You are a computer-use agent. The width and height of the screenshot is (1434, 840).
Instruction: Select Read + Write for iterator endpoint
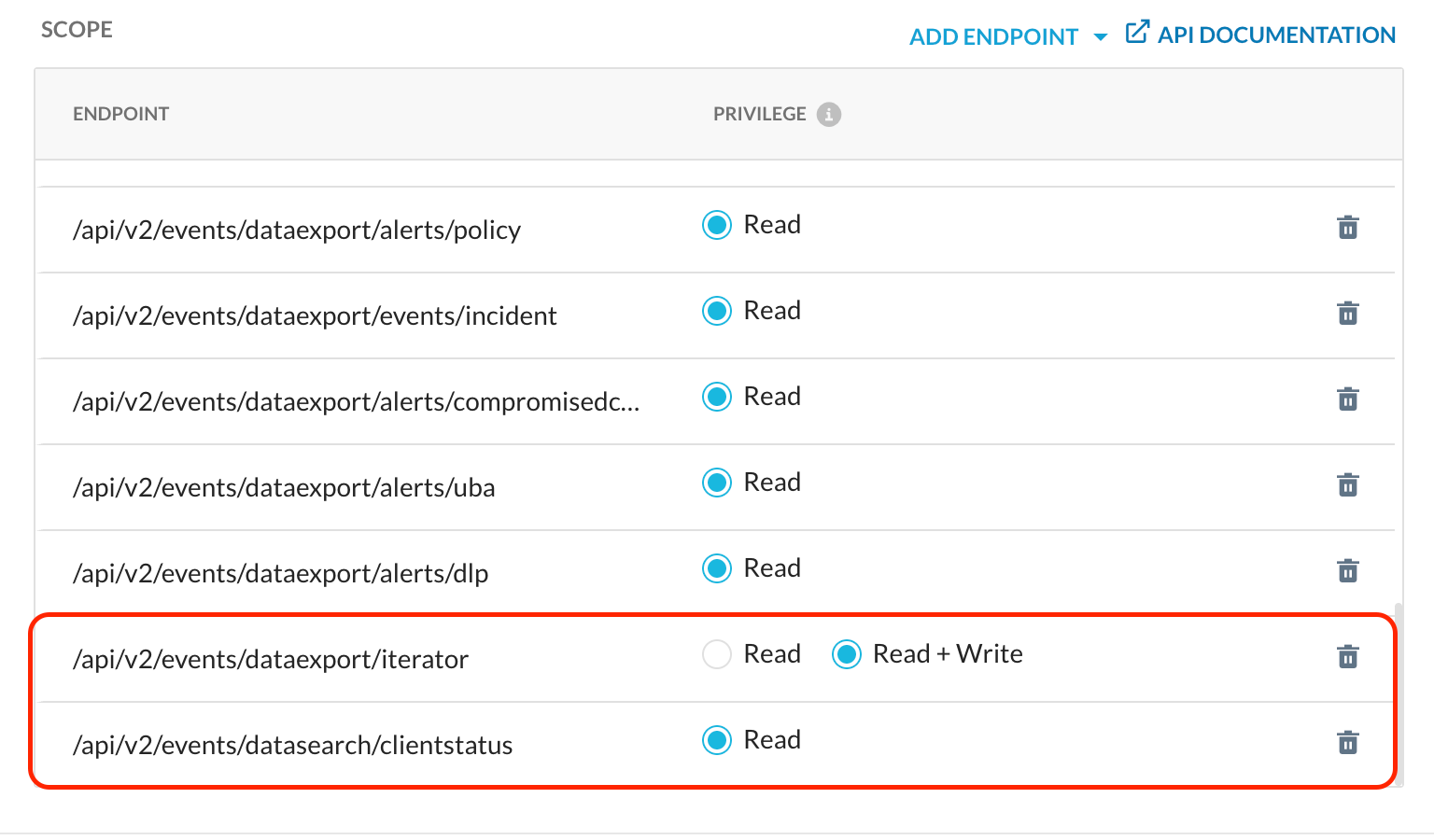pos(847,654)
